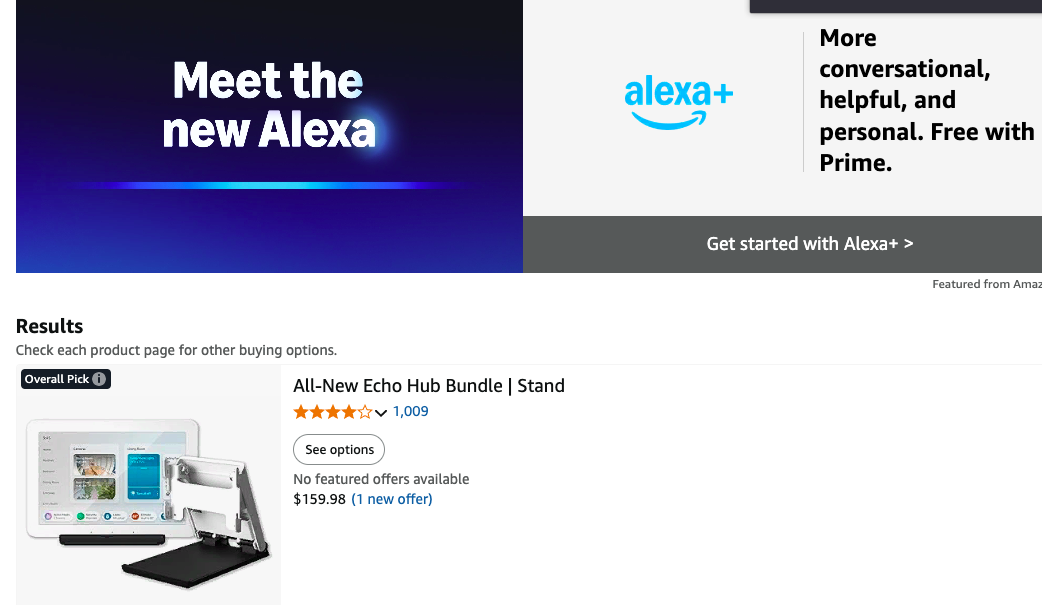Click the See options button

[x=339, y=450]
